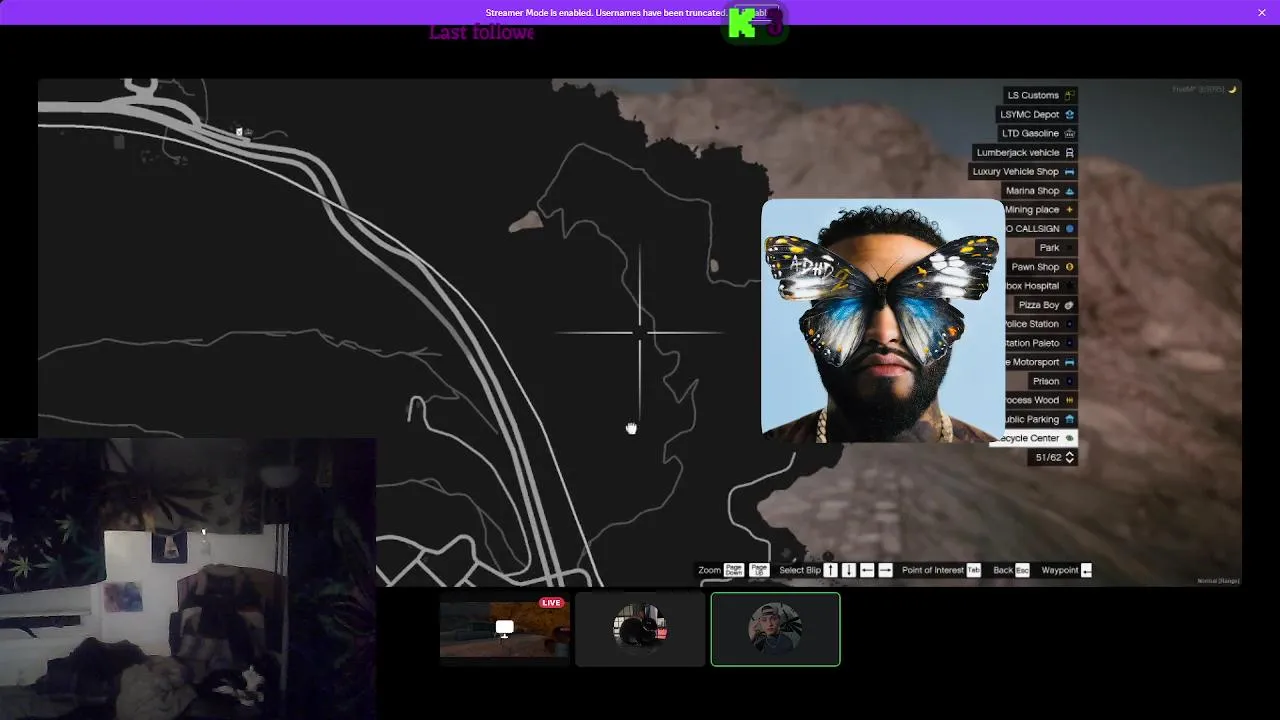Select the Pawn Shop coin icon

pyautogui.click(x=1069, y=267)
